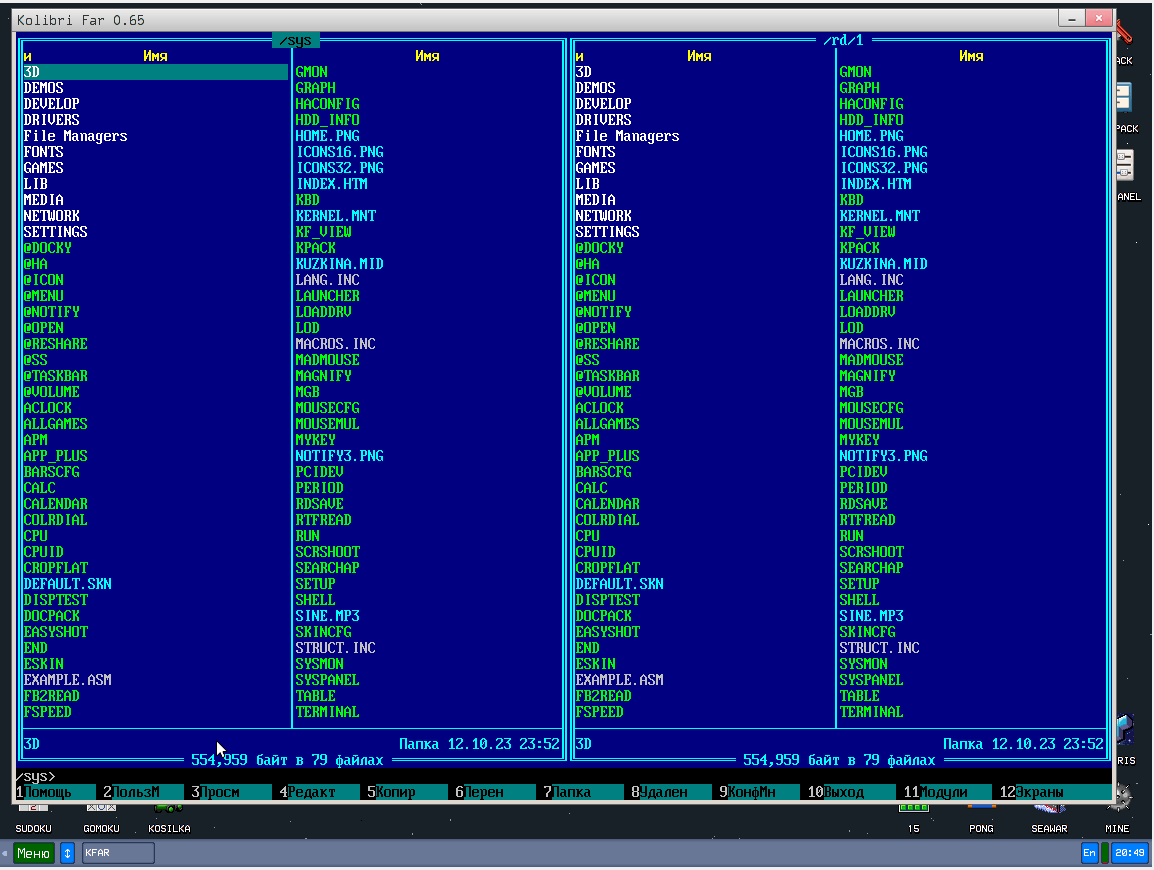Select EXAMPLE.ASM in the right panel

click(619, 680)
